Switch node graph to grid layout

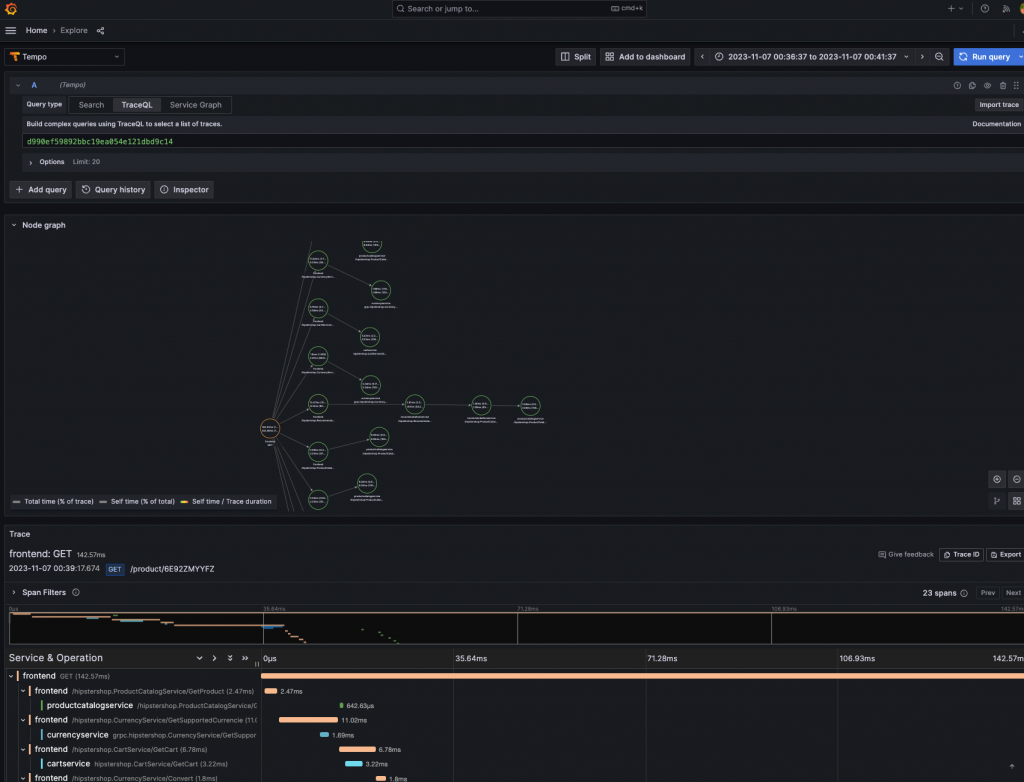click(x=1016, y=501)
